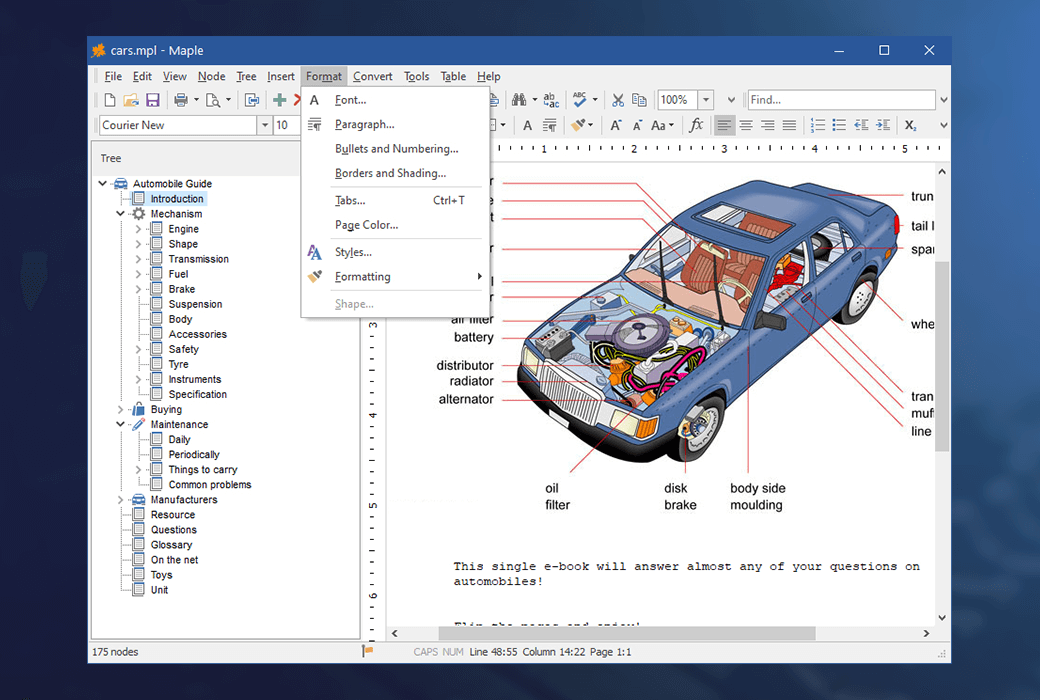The image size is (1040, 700).
Task: Open the dropdown arrow next to the printer icon
Action: [x=196, y=100]
